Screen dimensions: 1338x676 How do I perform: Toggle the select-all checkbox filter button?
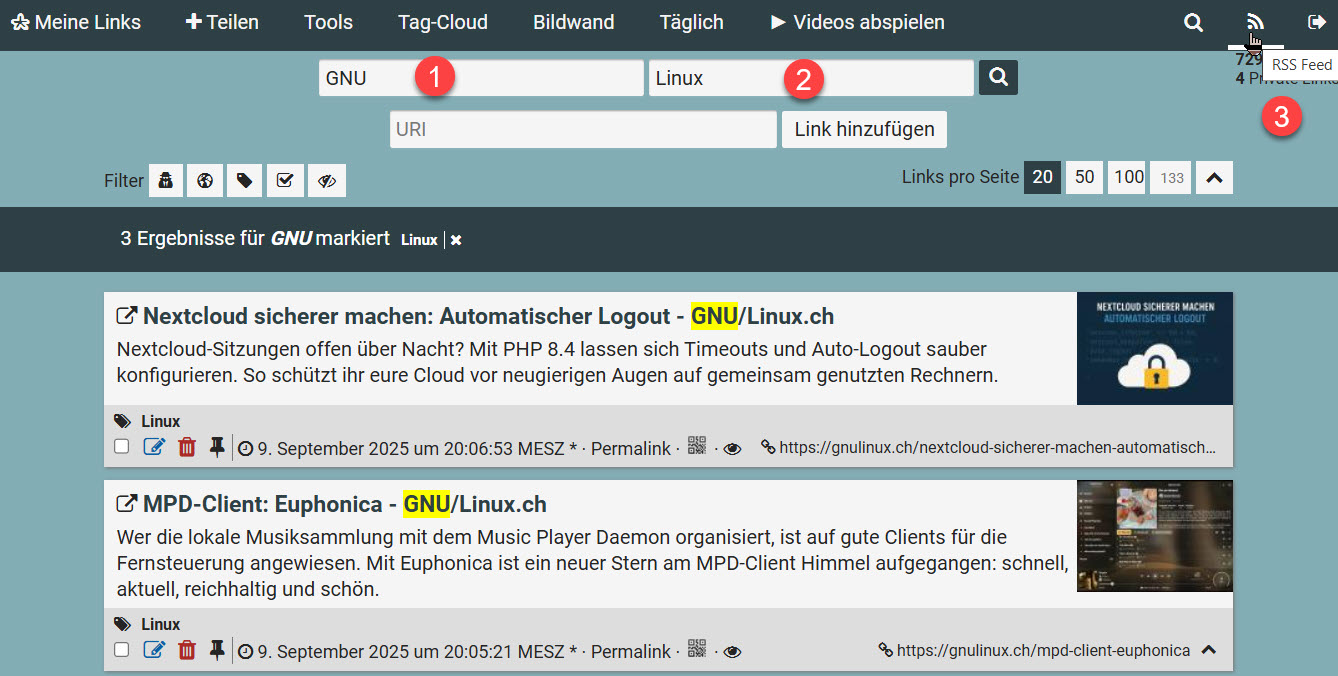coord(285,181)
